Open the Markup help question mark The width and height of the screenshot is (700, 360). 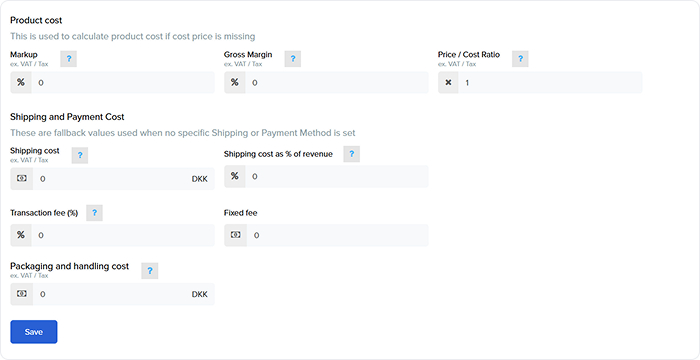(x=68, y=59)
